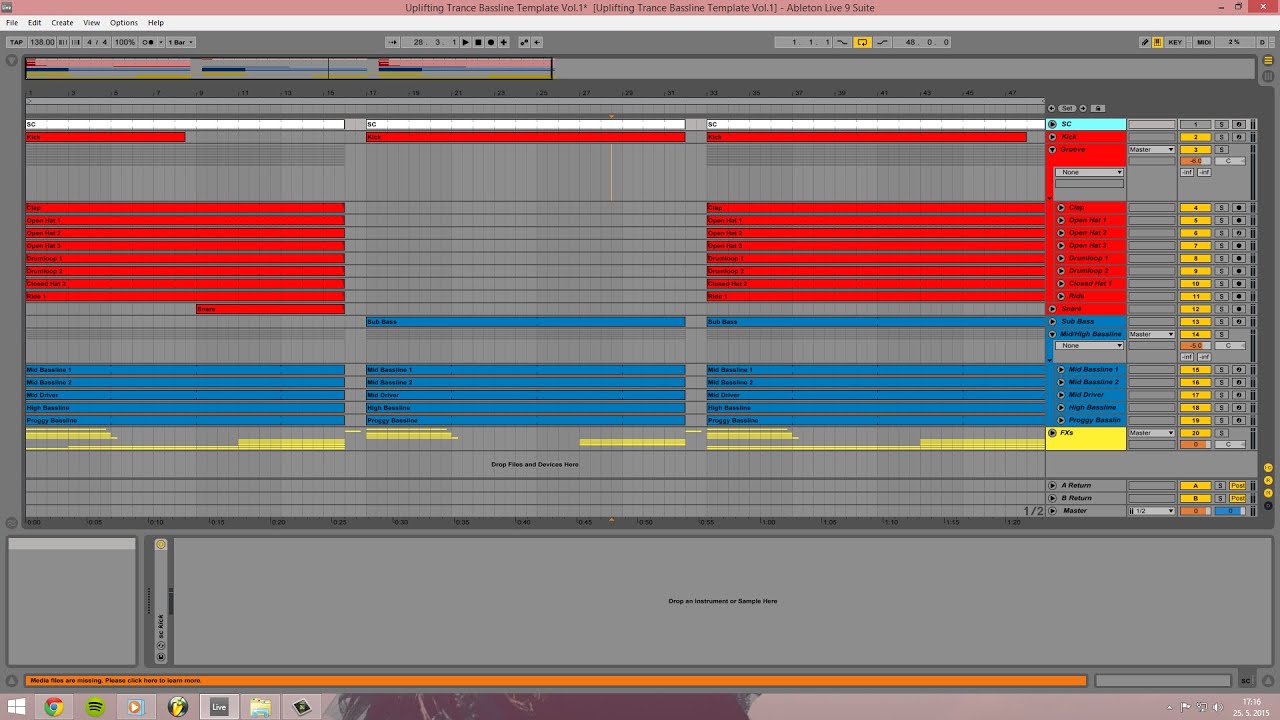Toggle the yellow Loop switch
This screenshot has height=720, width=1280.
(x=862, y=42)
